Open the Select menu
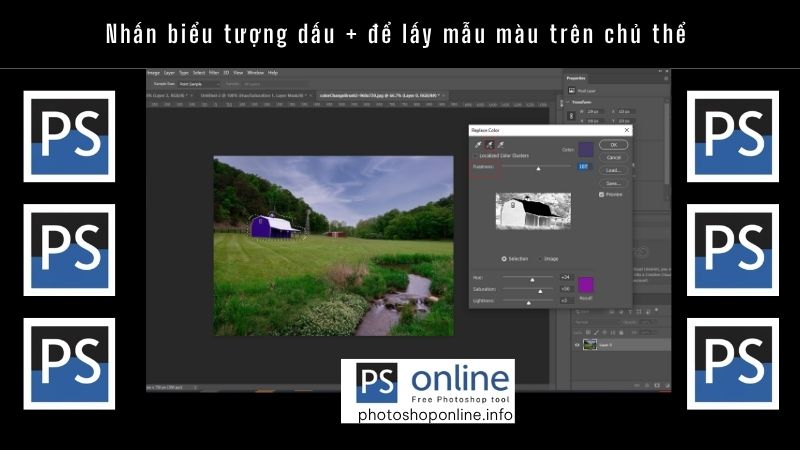800x450 pixels. pyautogui.click(x=198, y=73)
